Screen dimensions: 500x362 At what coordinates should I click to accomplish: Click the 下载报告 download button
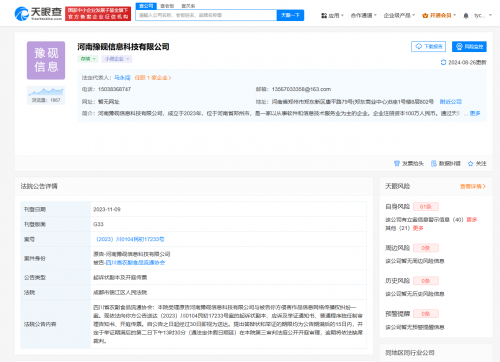point(429,47)
